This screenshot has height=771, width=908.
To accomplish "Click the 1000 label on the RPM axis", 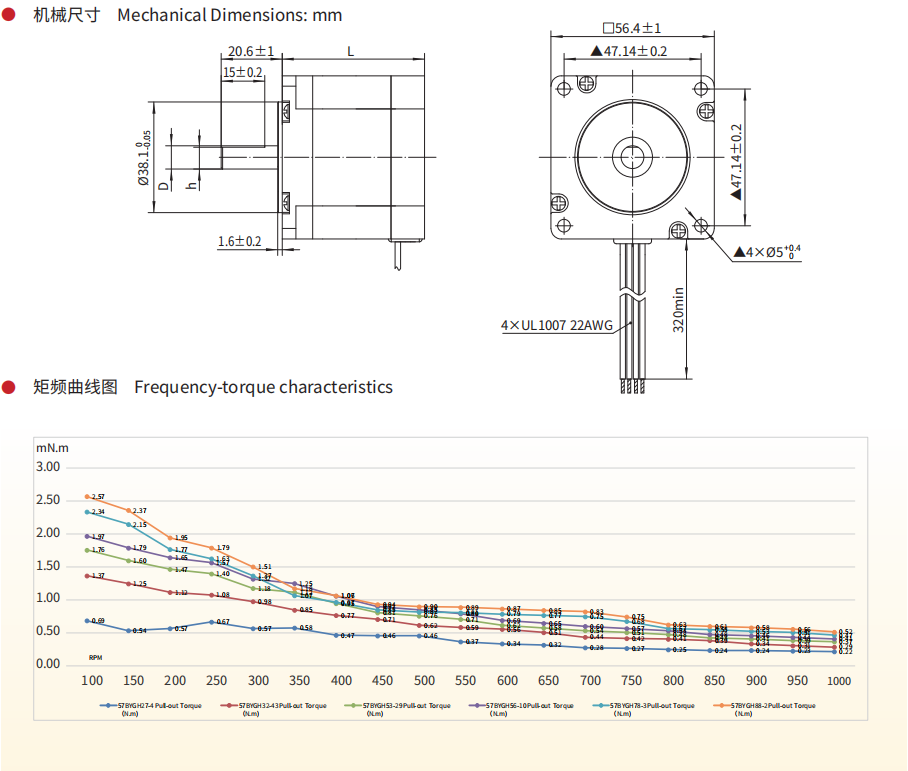I will [x=840, y=681].
